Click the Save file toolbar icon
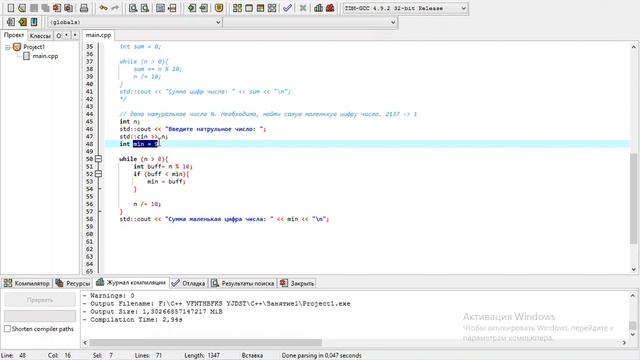 34,8
